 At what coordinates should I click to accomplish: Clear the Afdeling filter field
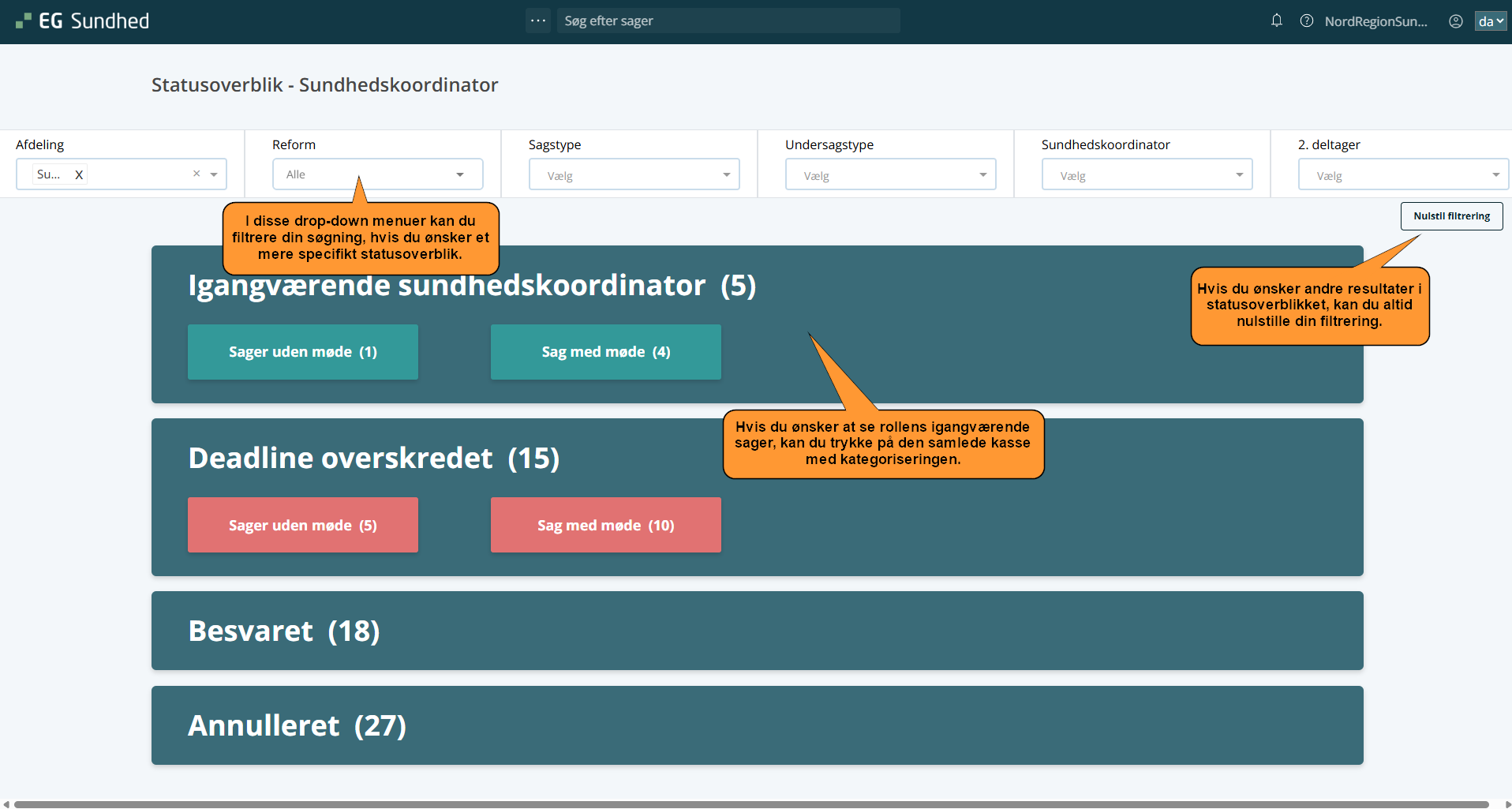196,174
